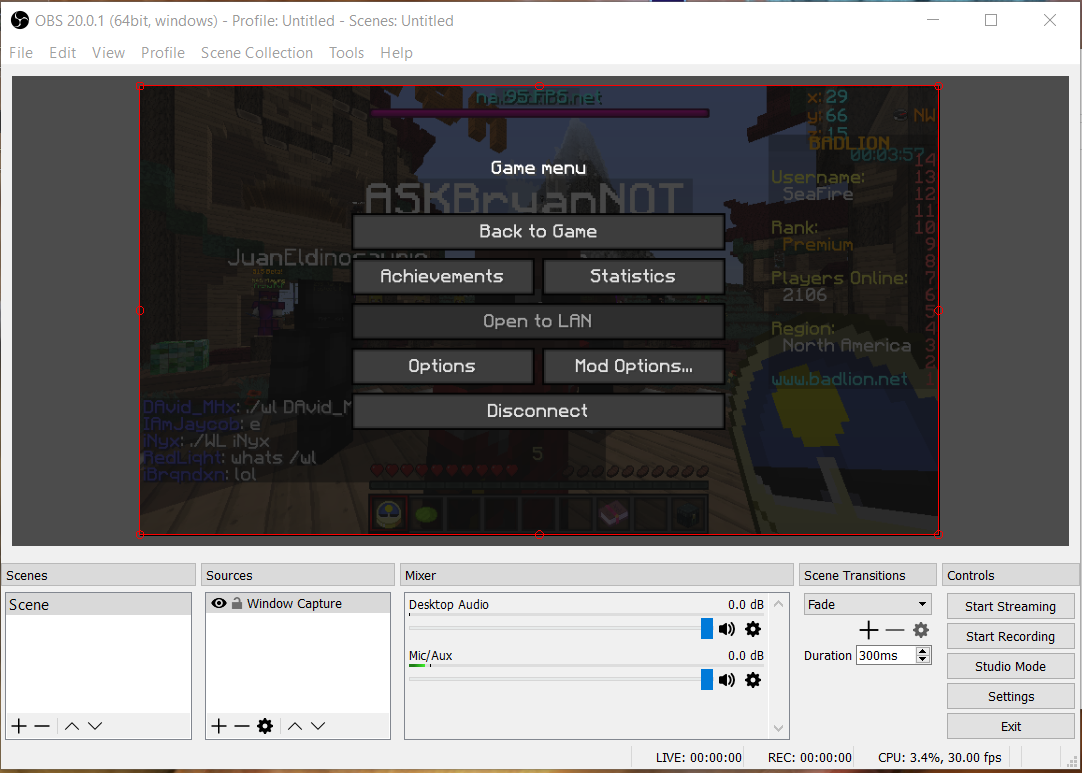Viewport: 1082px width, 773px height.
Task: Click the Options button in preview
Action: point(442,366)
